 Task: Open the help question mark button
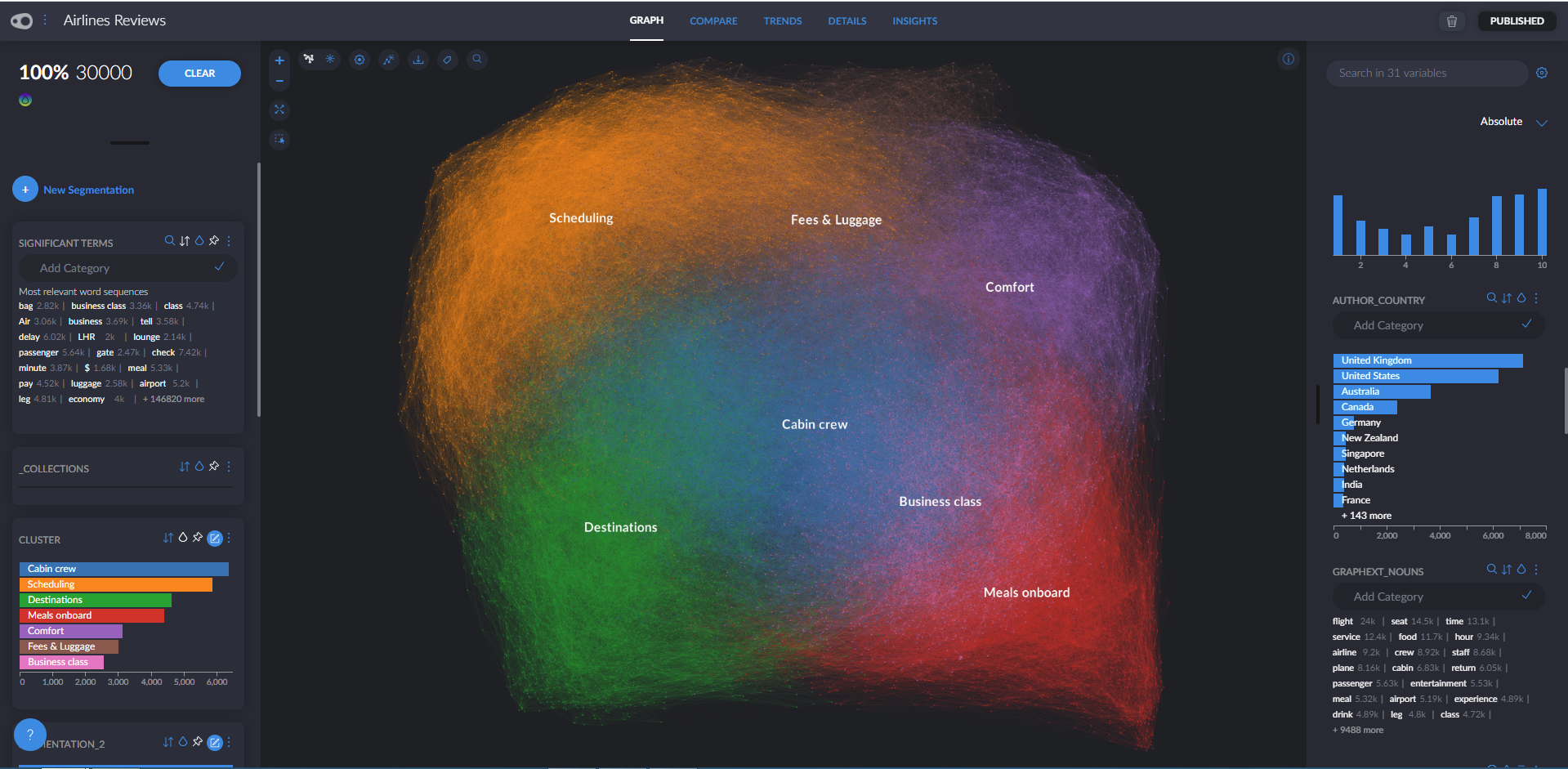point(30,735)
